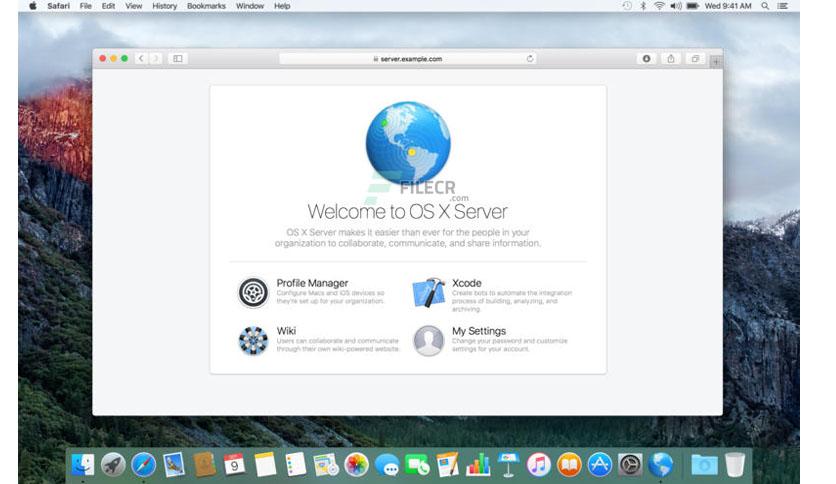Viewport: 836px width, 484px height.
Task: Follow the Profile Manager link text
Action: (312, 283)
